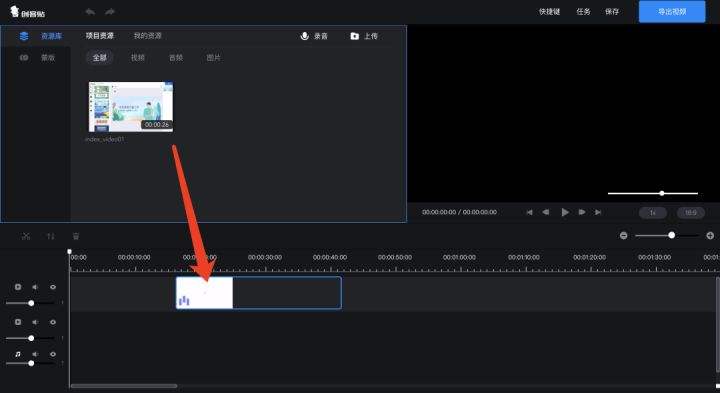Select the 音频 filter
The width and height of the screenshot is (720, 393).
pos(176,57)
